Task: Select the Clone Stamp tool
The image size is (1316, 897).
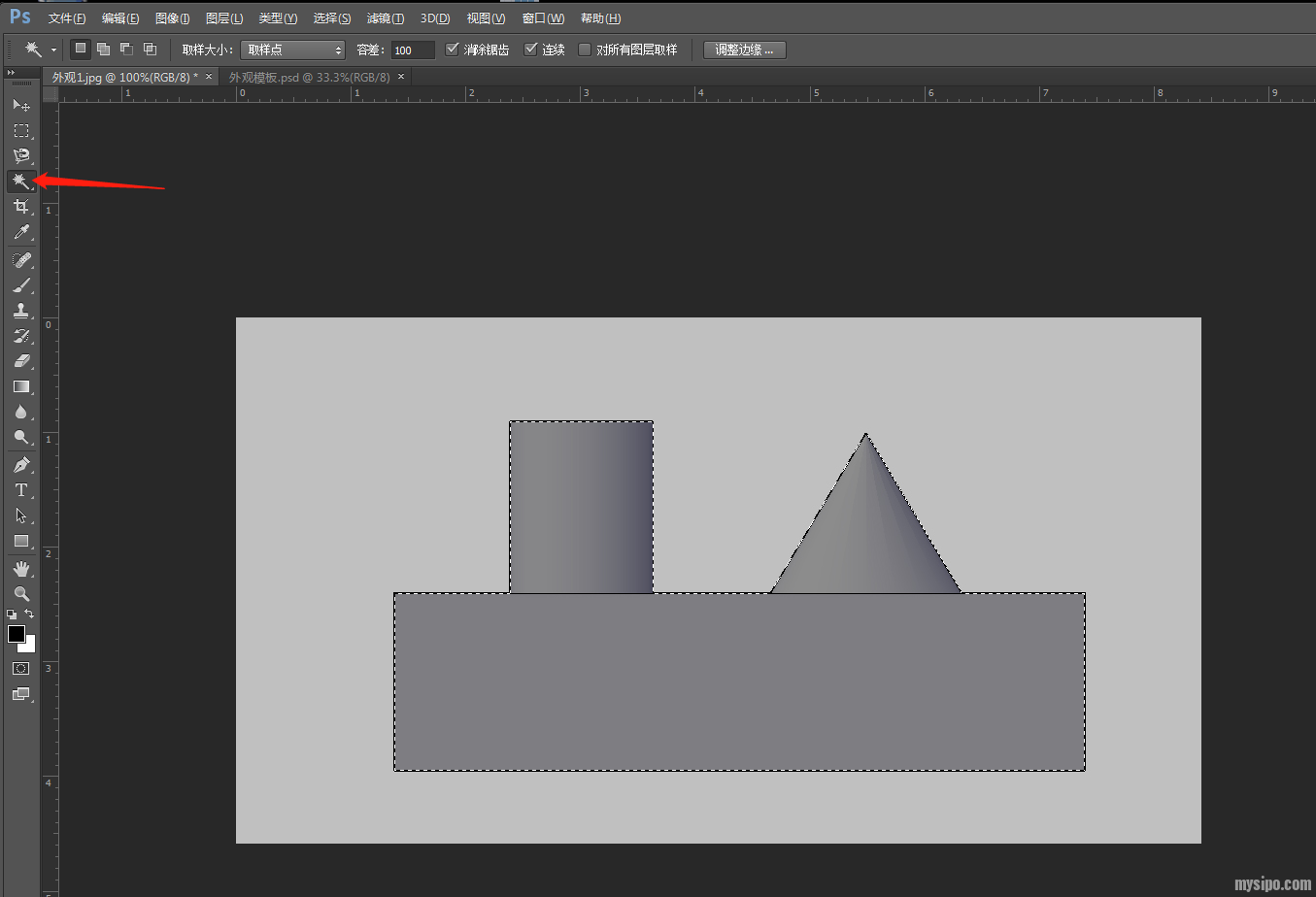Action: (x=20, y=311)
